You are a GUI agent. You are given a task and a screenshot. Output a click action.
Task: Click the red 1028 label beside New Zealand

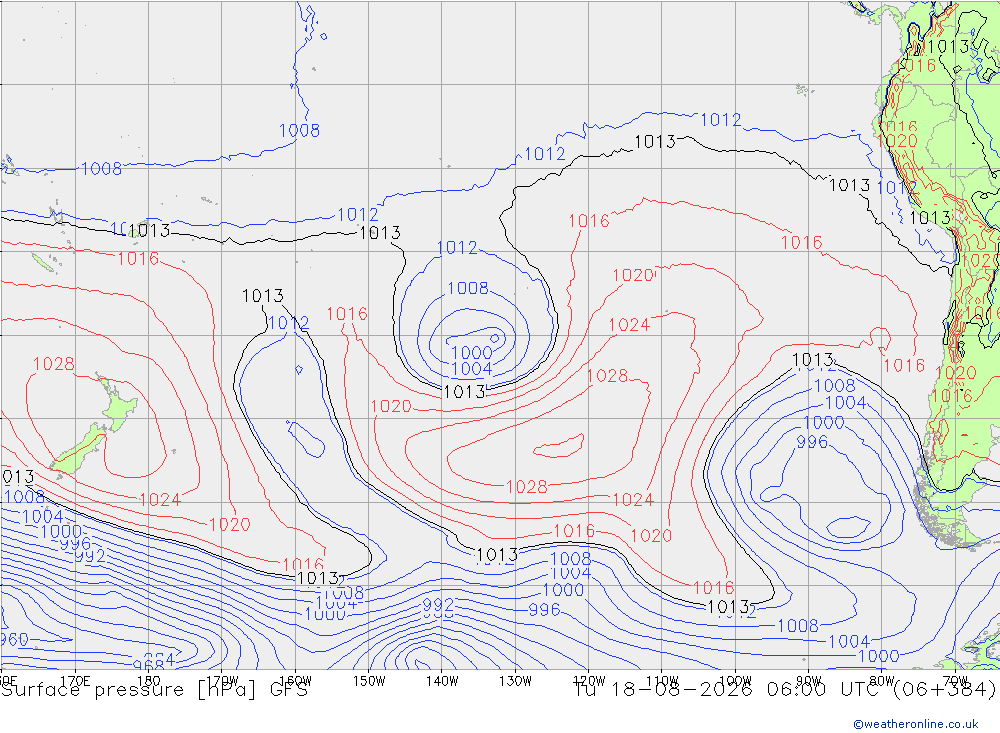pos(54,364)
